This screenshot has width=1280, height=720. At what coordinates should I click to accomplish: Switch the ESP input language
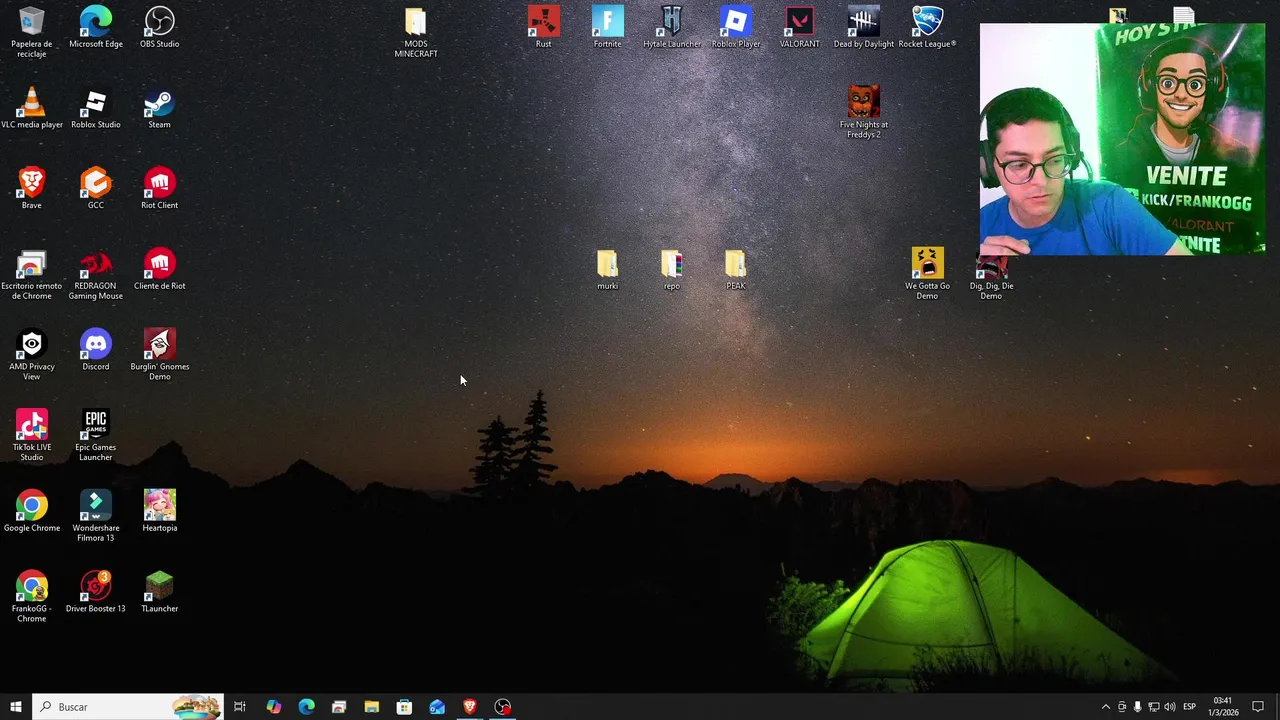[1189, 707]
